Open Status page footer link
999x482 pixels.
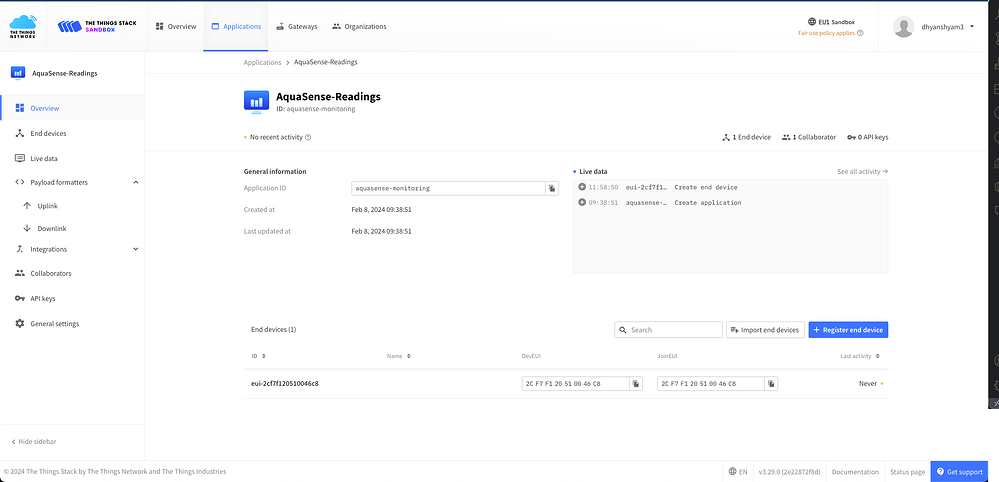click(907, 472)
